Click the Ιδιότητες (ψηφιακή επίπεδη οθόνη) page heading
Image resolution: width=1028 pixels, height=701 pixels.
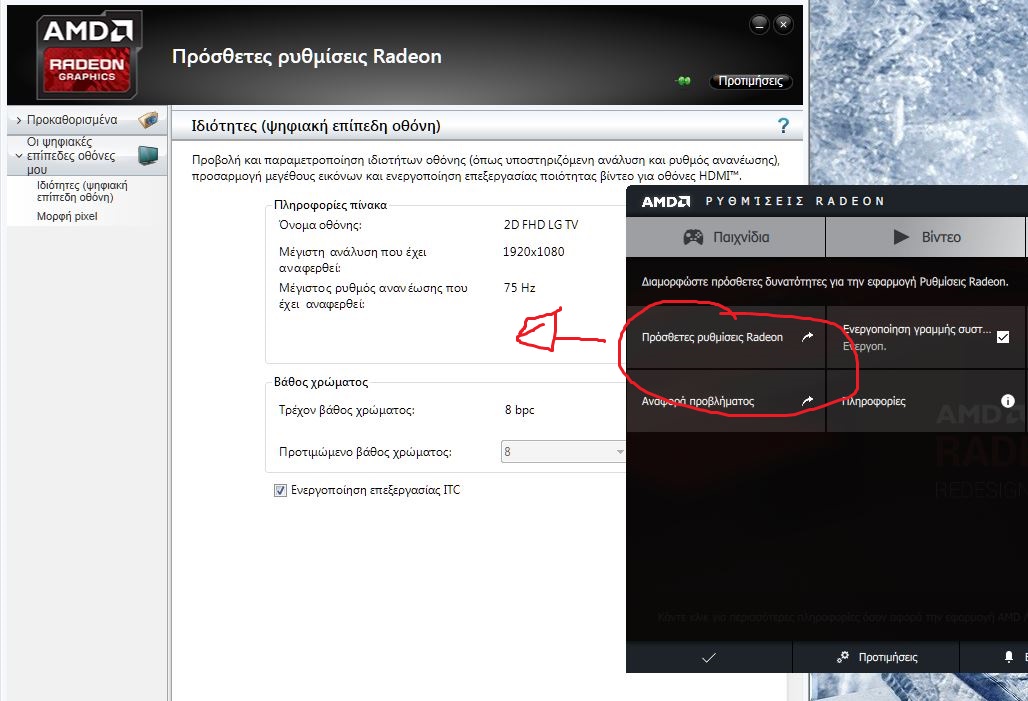[x=316, y=126]
